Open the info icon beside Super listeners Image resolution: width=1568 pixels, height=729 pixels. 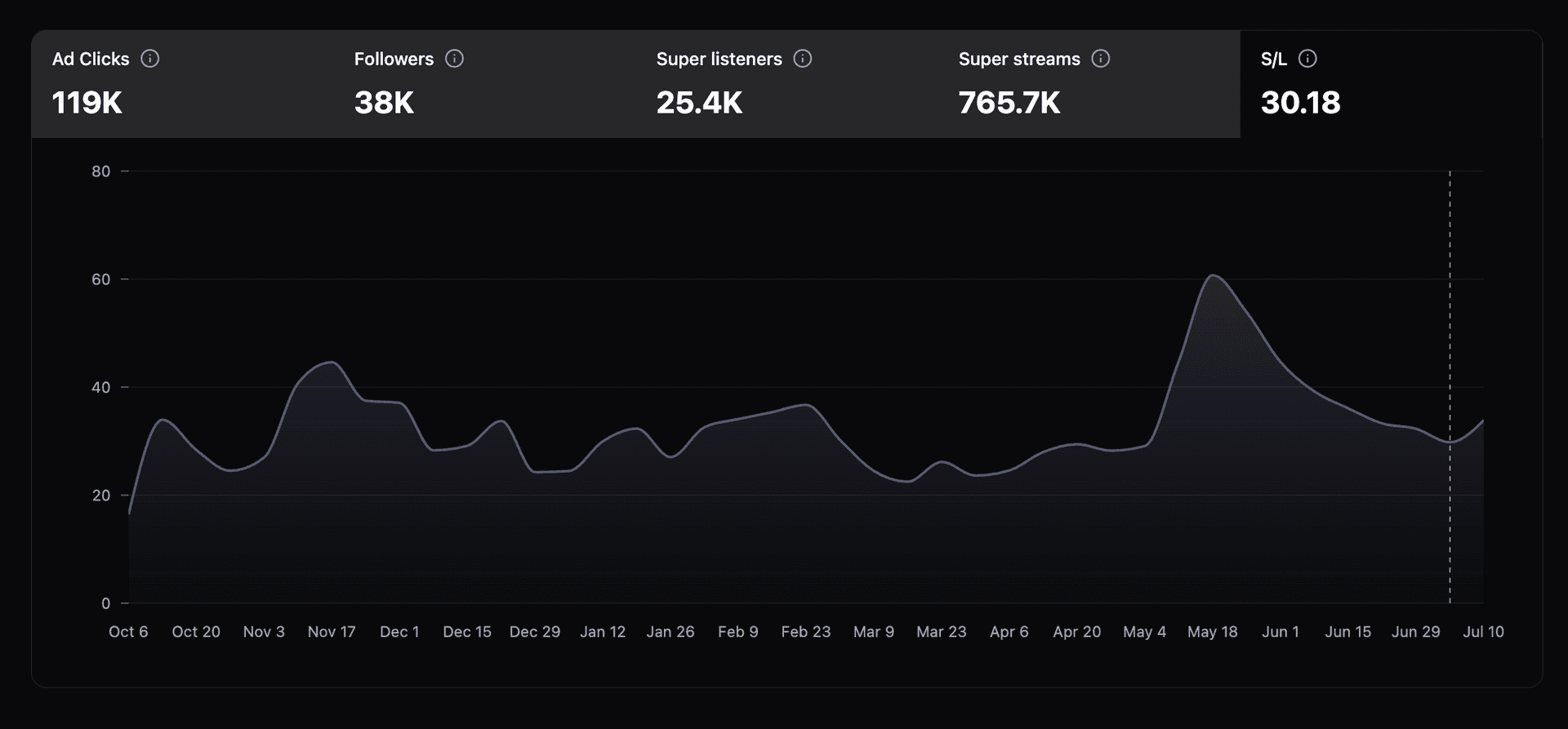803,59
